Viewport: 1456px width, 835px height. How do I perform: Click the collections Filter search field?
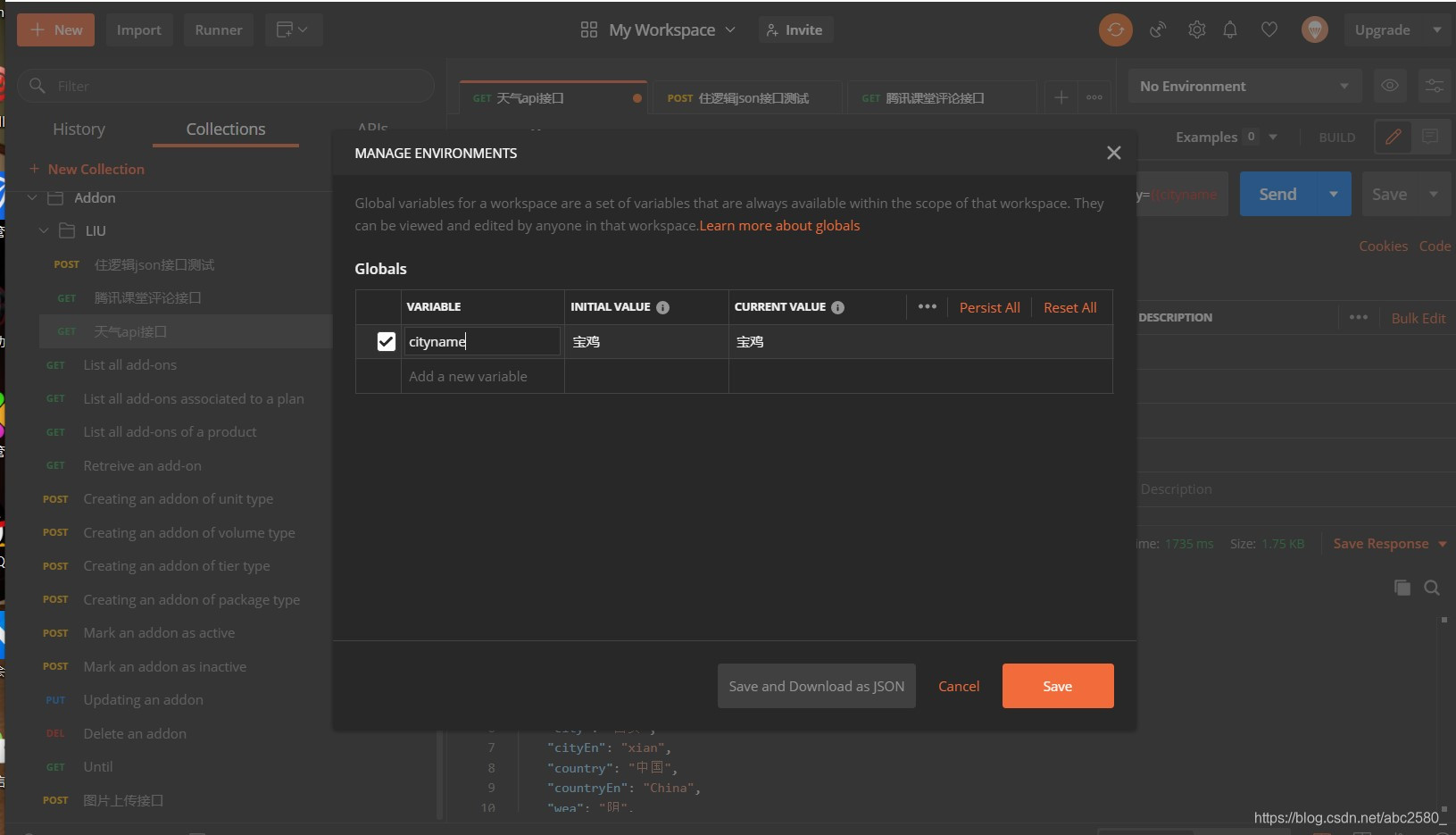pyautogui.click(x=225, y=86)
